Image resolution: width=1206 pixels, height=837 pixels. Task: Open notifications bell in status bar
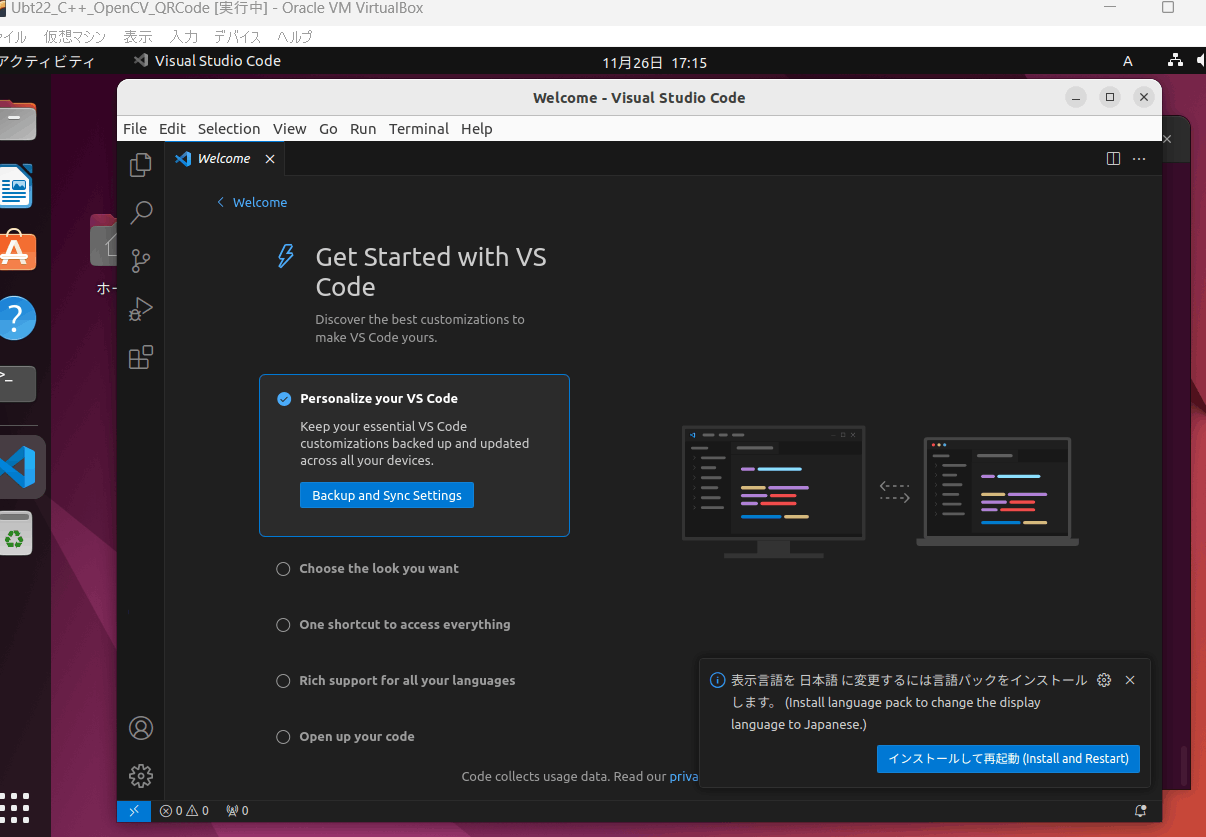pyautogui.click(x=1140, y=811)
